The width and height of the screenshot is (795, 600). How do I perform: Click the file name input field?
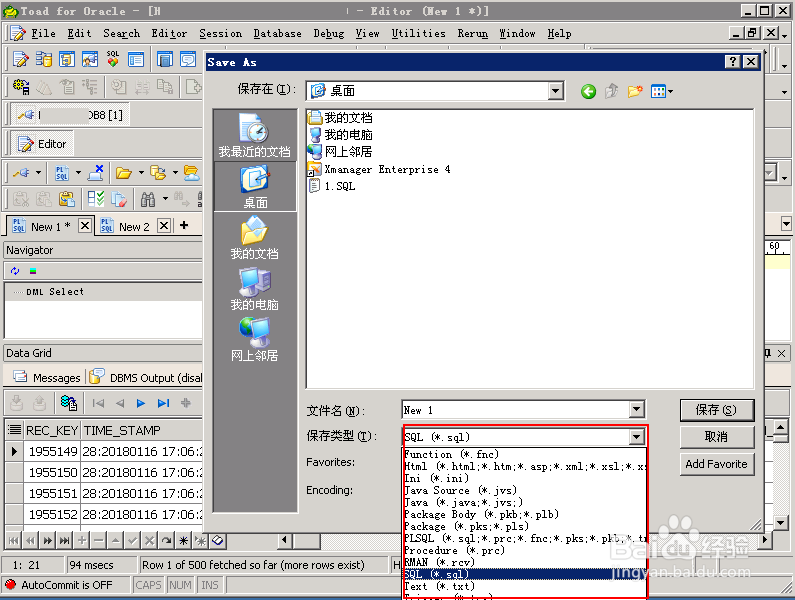click(x=516, y=410)
